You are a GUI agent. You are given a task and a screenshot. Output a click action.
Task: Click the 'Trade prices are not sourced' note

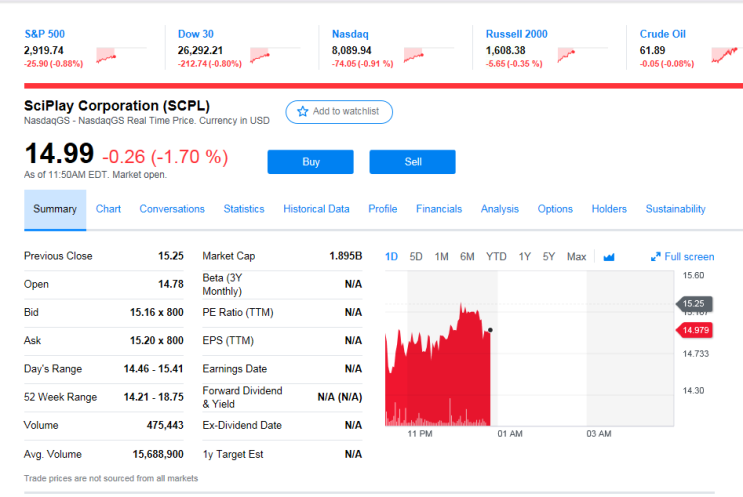tap(111, 479)
